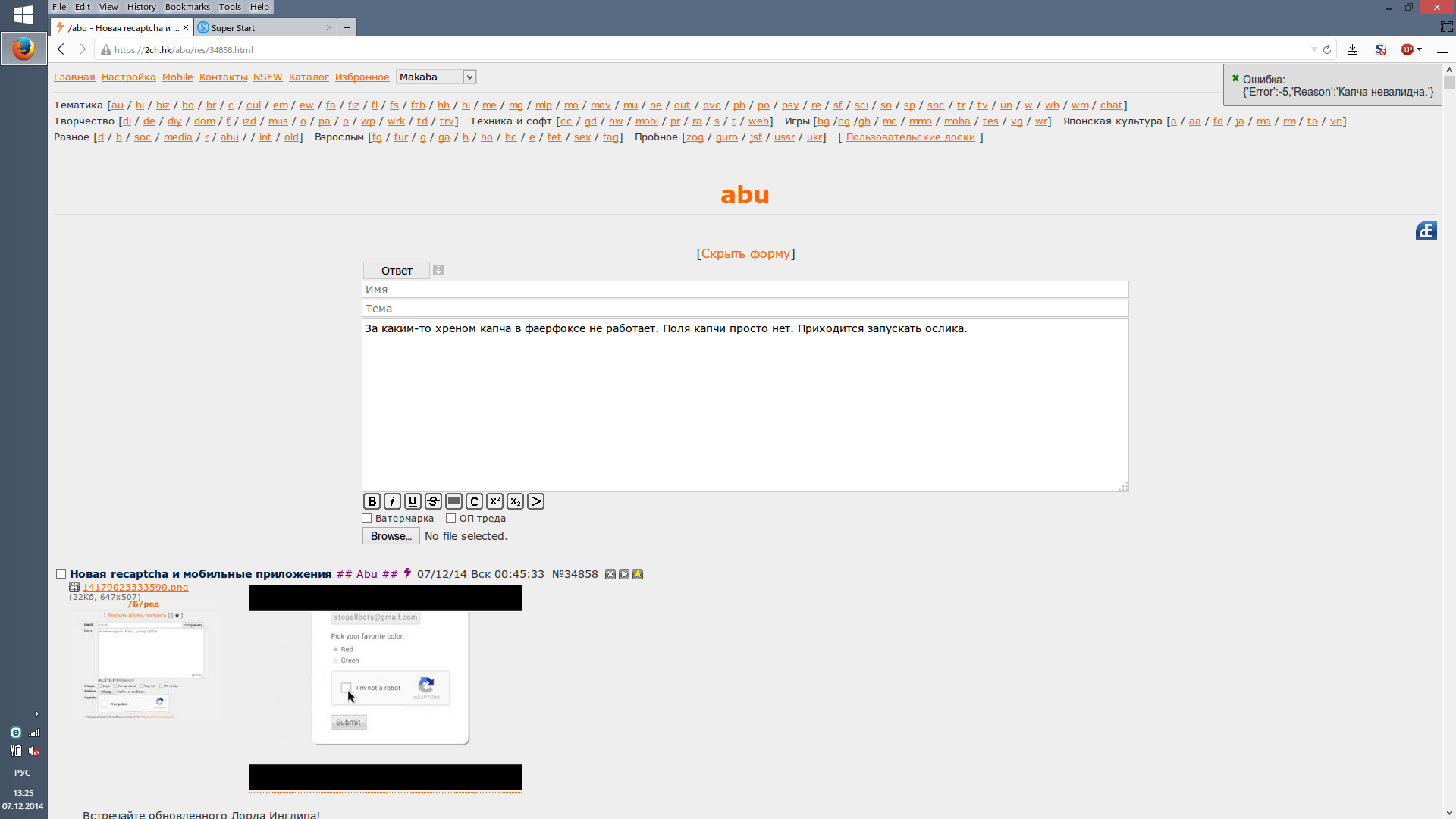Click into the Тема subject field

point(745,309)
